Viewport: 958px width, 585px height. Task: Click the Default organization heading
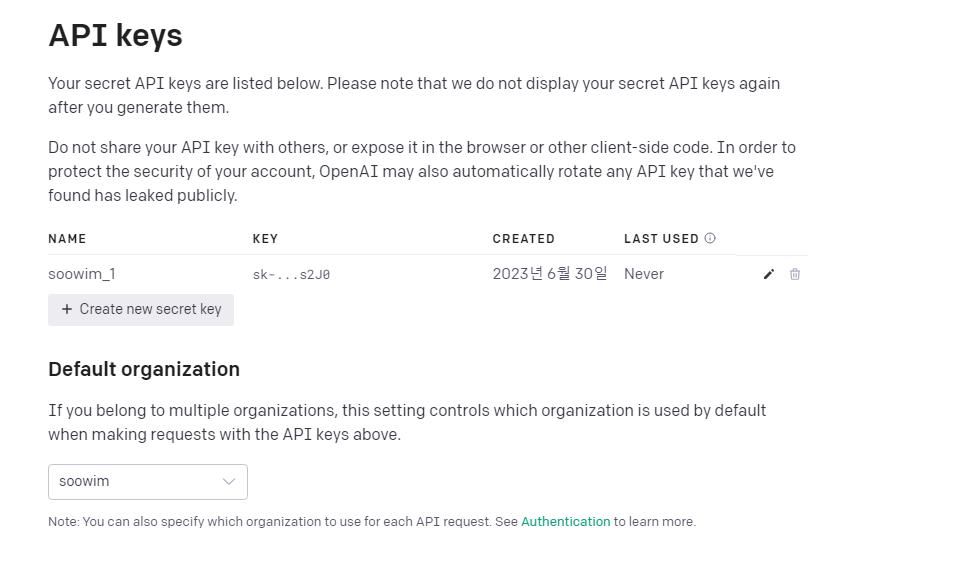click(144, 369)
